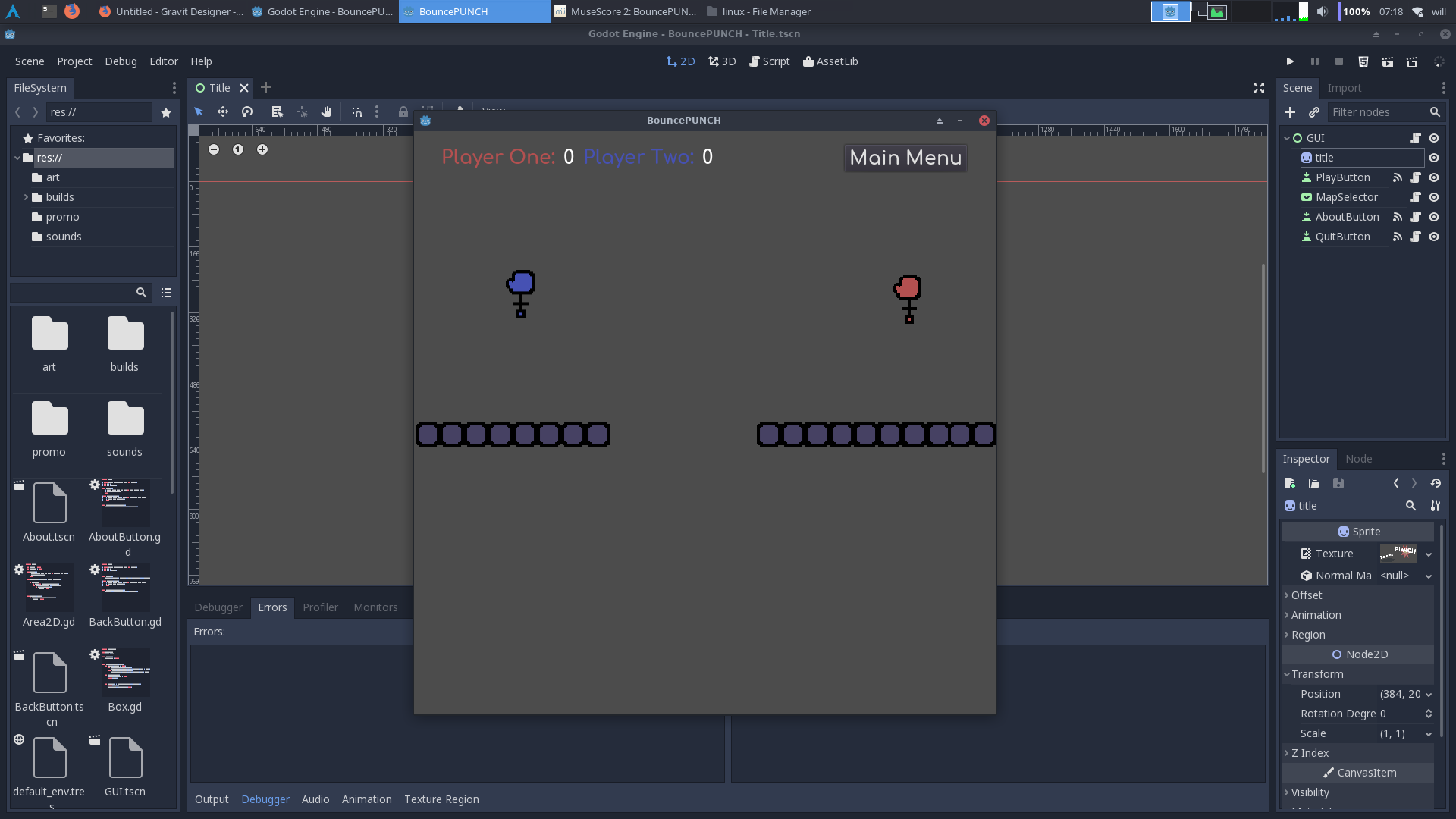Viewport: 1456px width, 819px height.
Task: Open the Debug menu
Action: coord(121,61)
